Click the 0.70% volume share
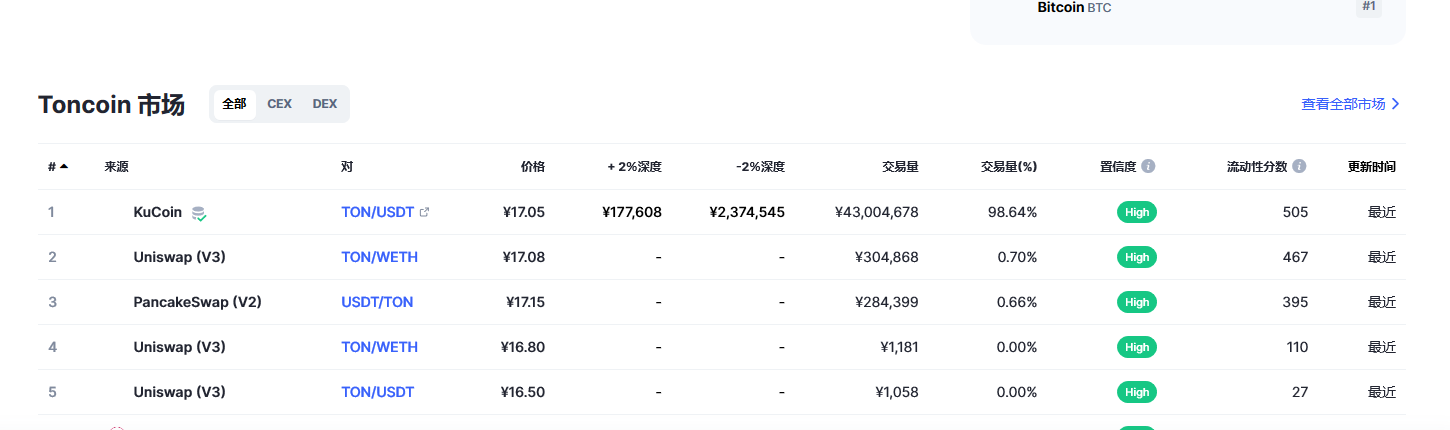Viewport: 1450px width, 430px height. pos(1016,257)
